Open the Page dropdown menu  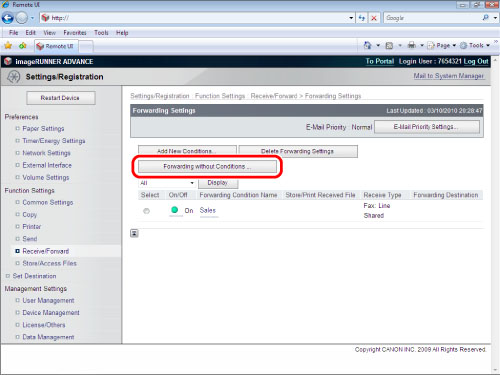(442, 45)
